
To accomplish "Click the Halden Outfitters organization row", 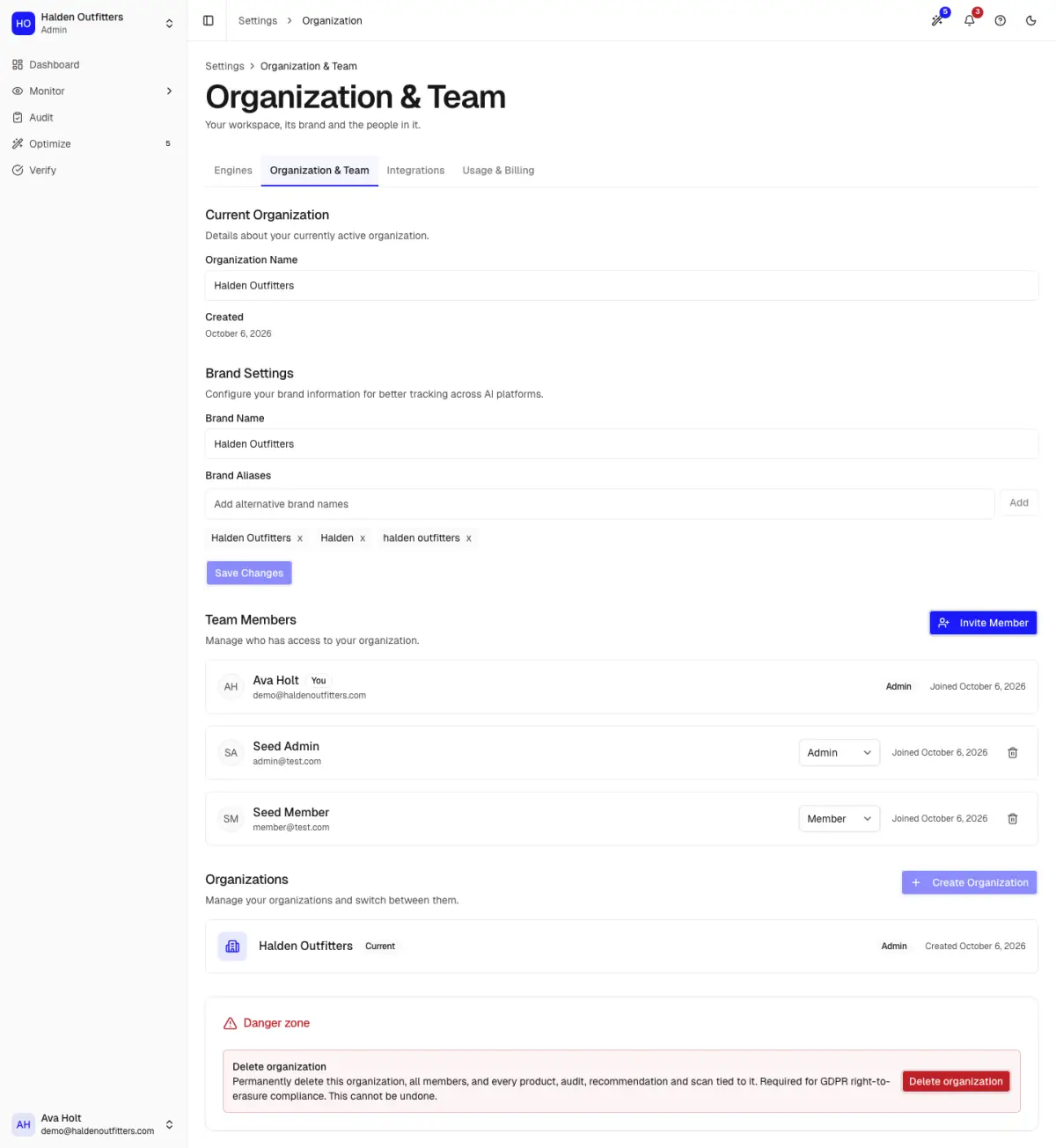I will pyautogui.click(x=621, y=946).
